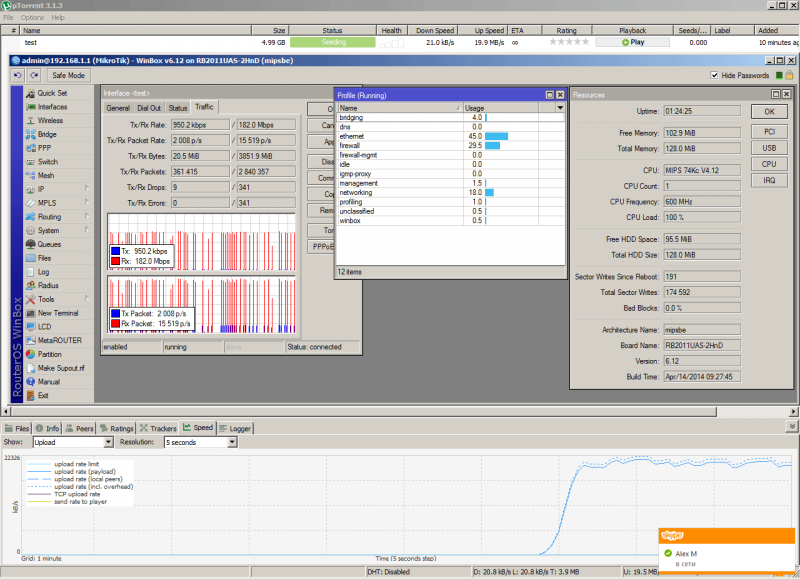Toggle the Safe Mode button

(x=69, y=76)
